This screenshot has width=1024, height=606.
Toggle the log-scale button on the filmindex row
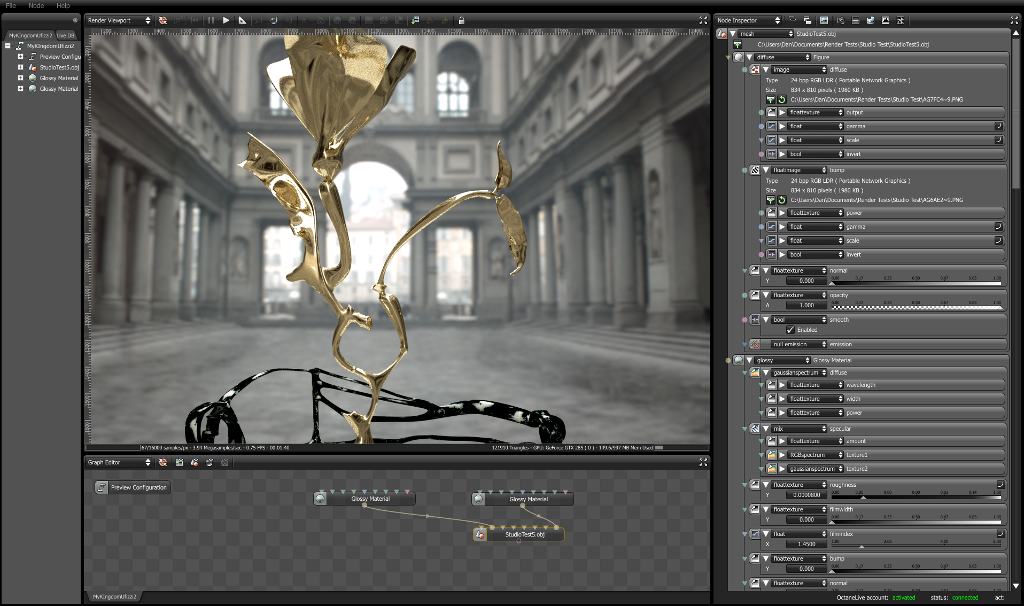click(1000, 534)
